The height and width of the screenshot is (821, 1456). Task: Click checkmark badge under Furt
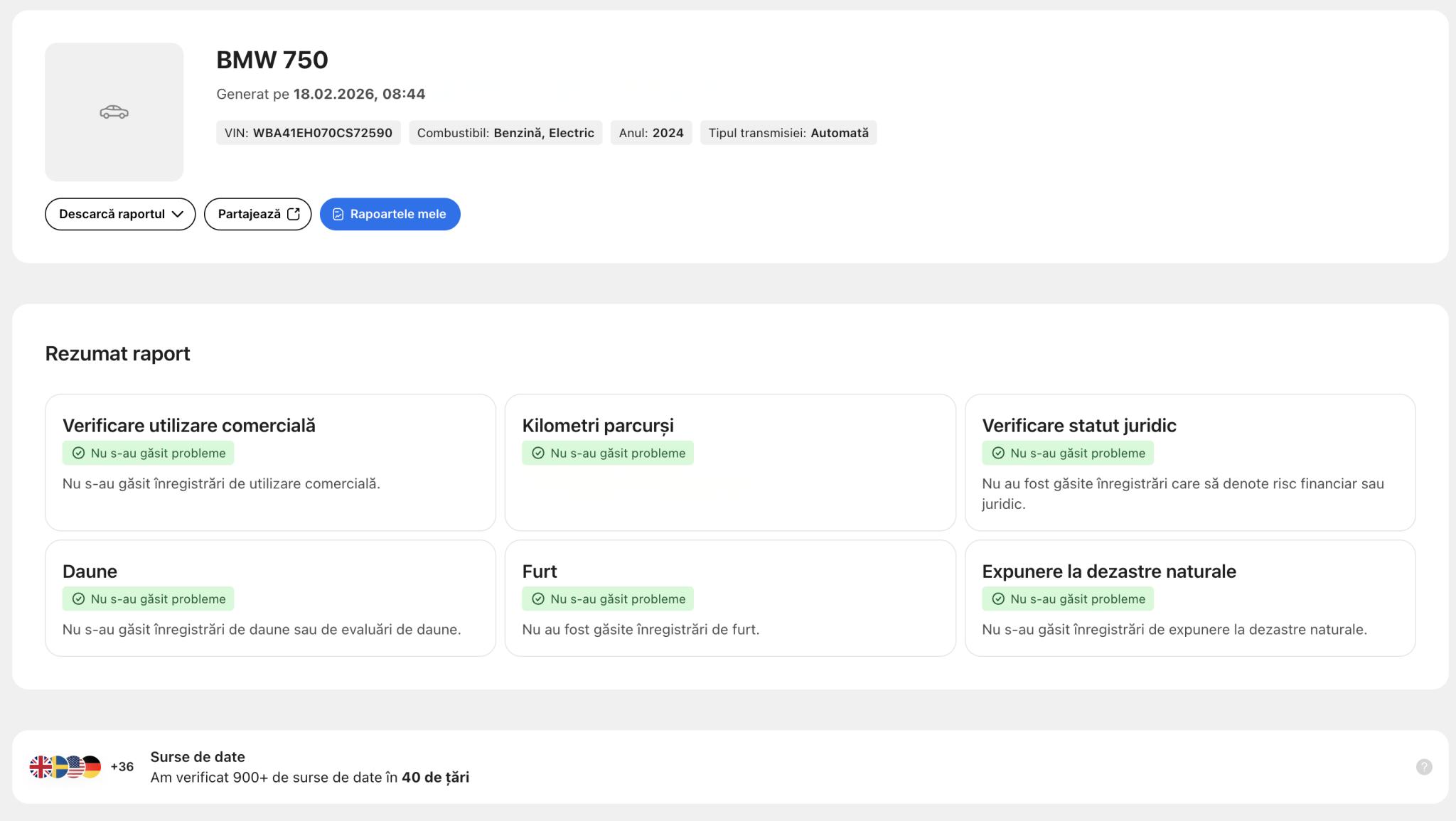607,599
